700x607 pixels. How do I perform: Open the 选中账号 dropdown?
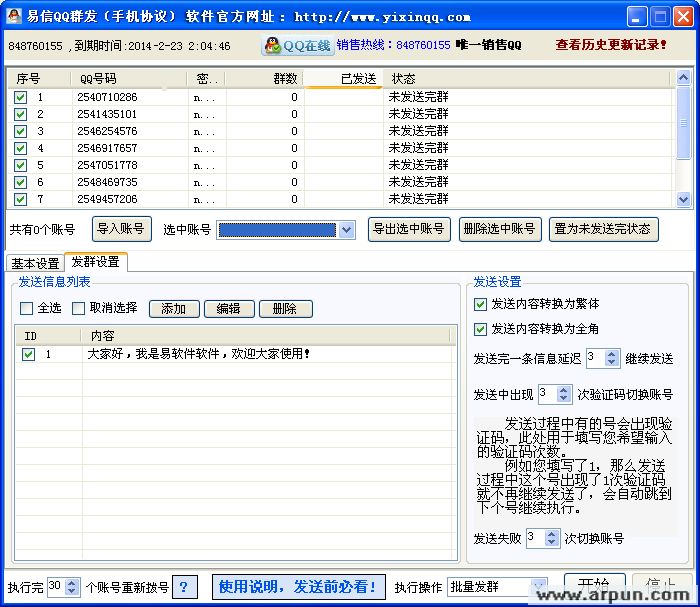[346, 230]
